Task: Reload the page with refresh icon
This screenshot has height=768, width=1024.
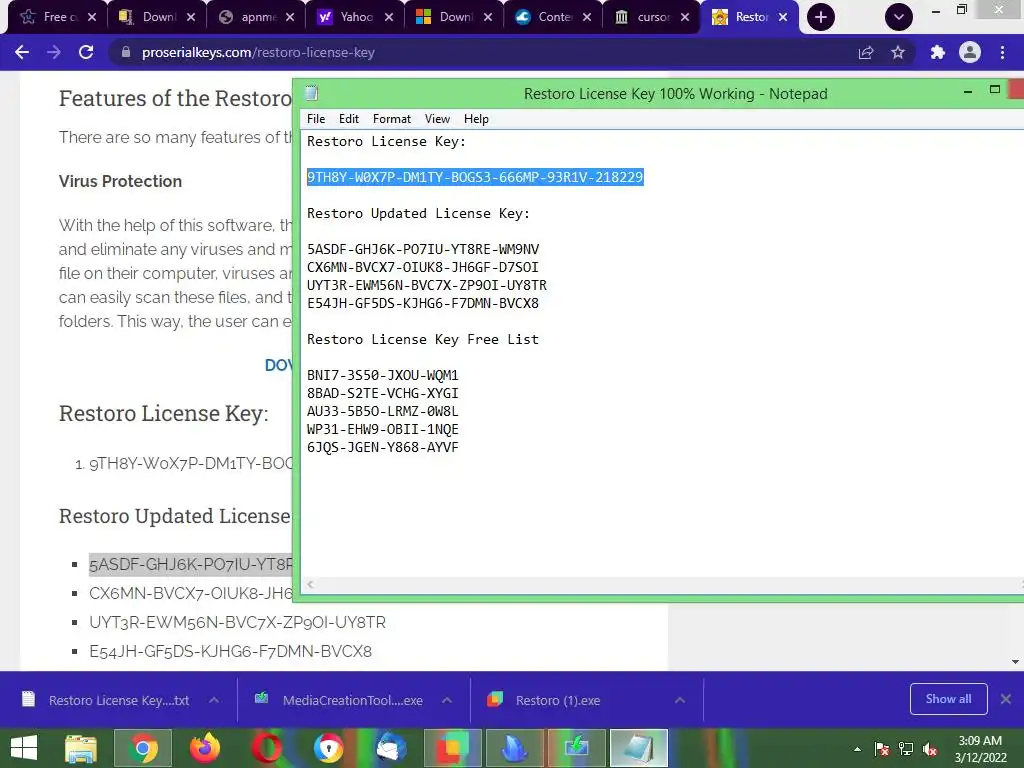Action: [86, 53]
